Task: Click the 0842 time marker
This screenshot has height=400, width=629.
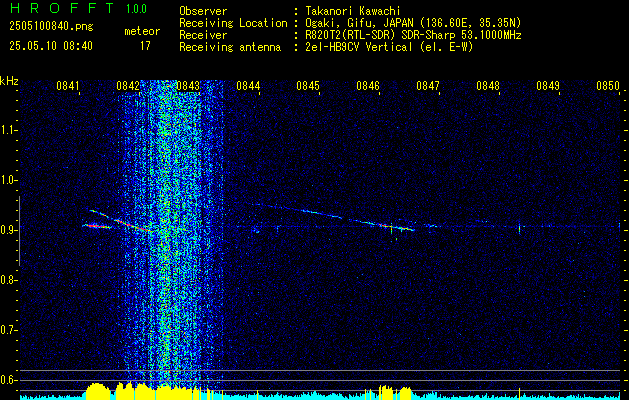Action: point(128,86)
